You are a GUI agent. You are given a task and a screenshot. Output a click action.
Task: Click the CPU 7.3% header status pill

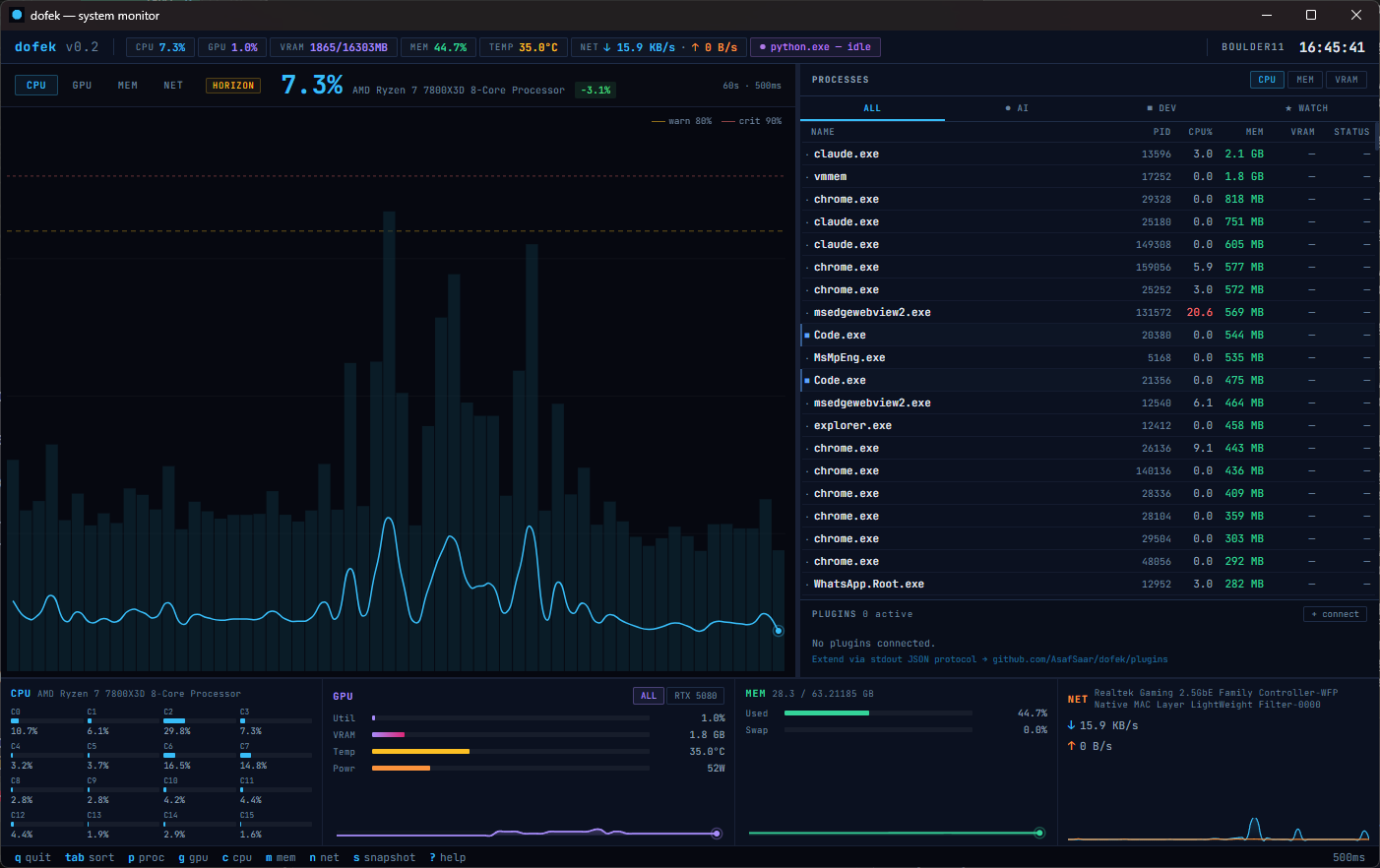click(x=159, y=46)
